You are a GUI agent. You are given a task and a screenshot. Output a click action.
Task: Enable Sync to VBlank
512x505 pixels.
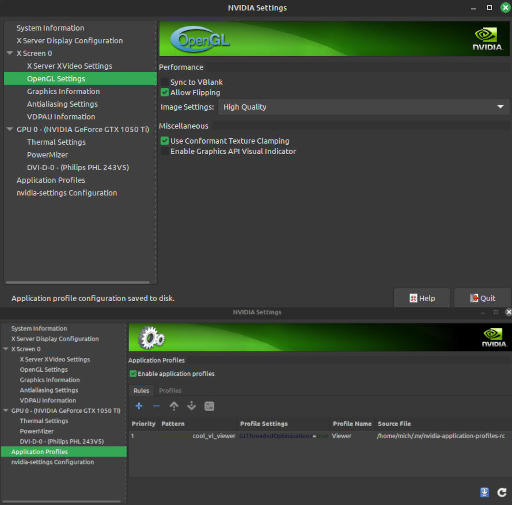click(165, 82)
